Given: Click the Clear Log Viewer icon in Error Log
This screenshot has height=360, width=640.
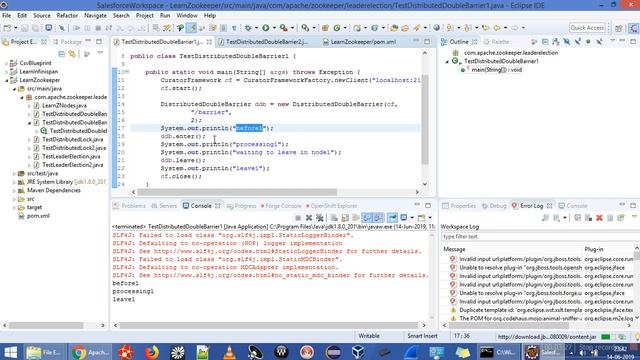Looking at the screenshot, I should click(588, 218).
